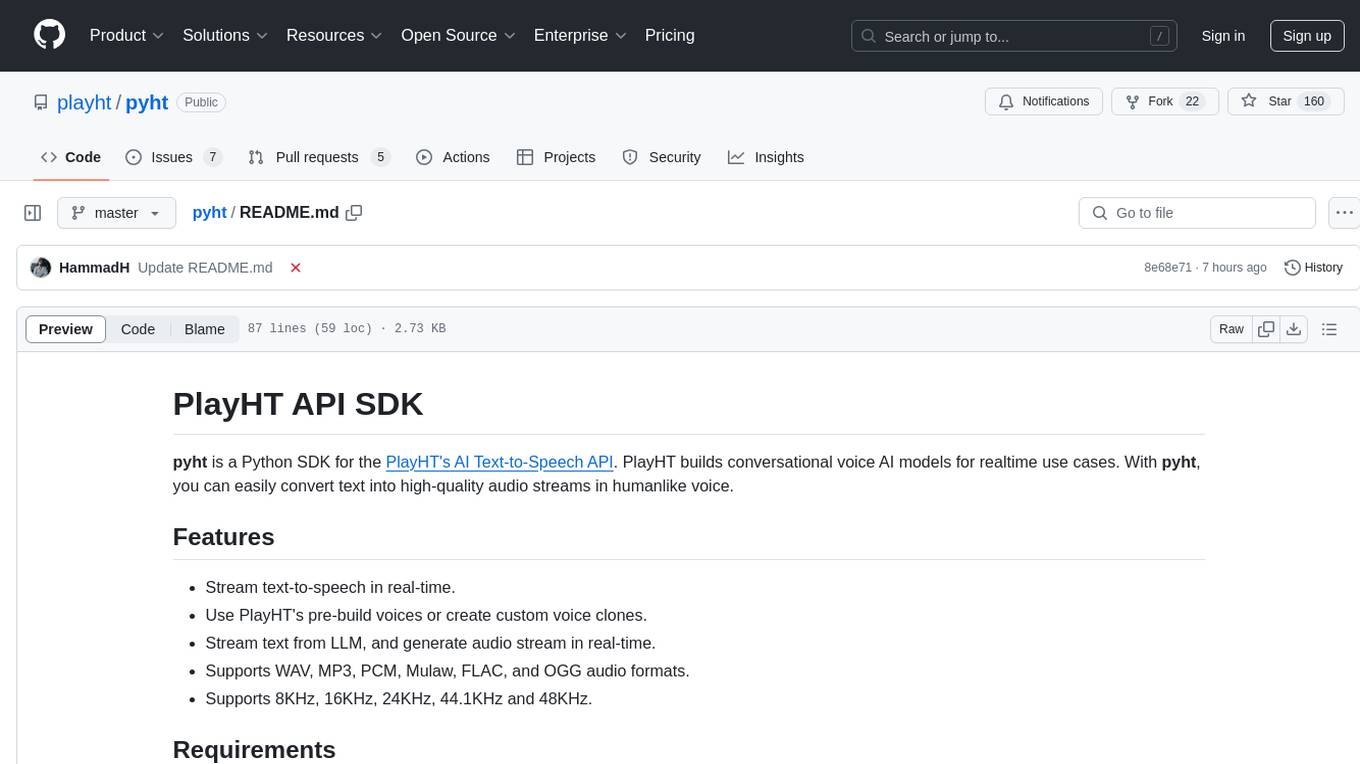Switch to the Code tab
Viewport: 1360px width, 764px height.
[x=71, y=157]
